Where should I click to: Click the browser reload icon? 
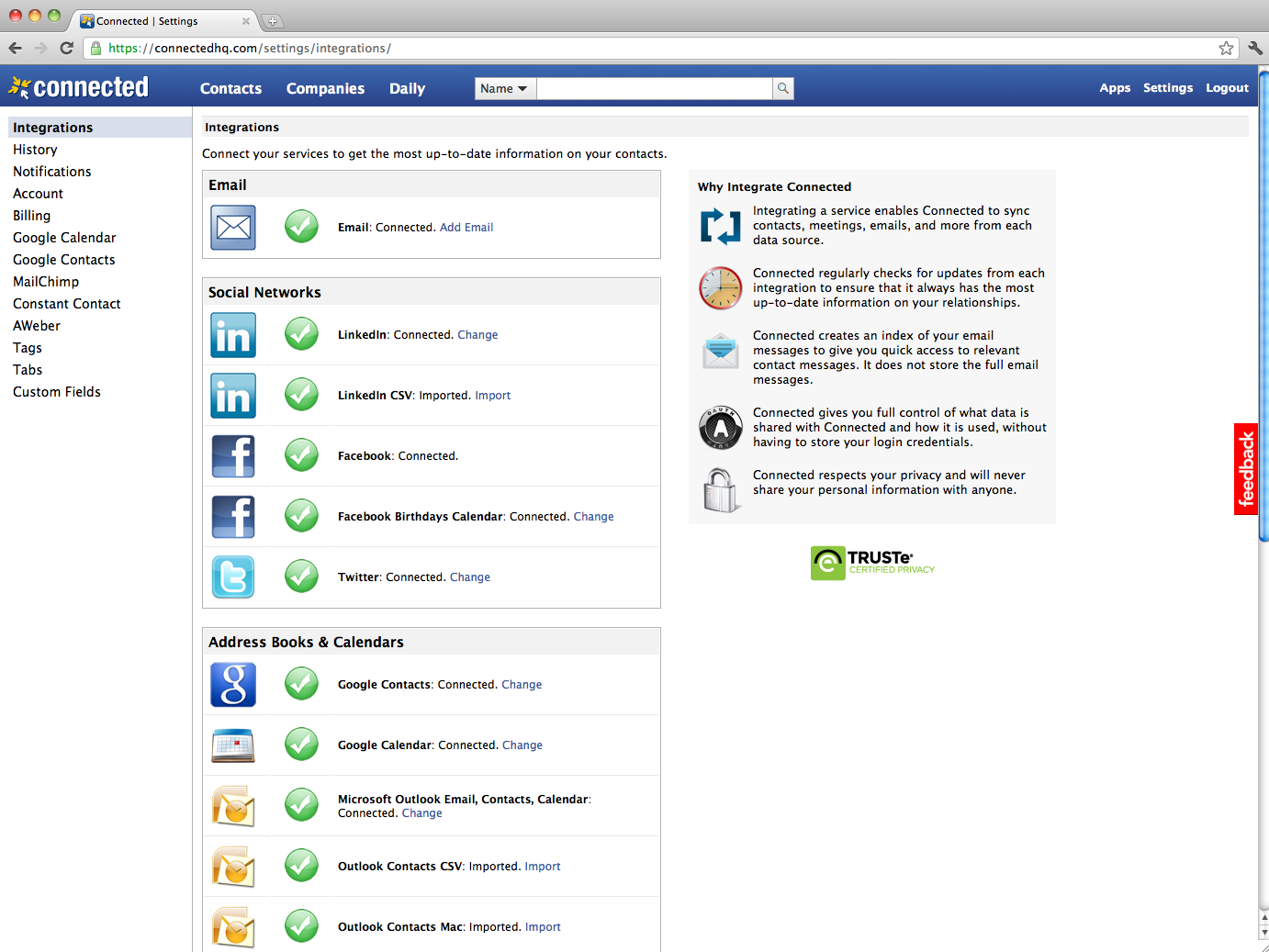[66, 48]
